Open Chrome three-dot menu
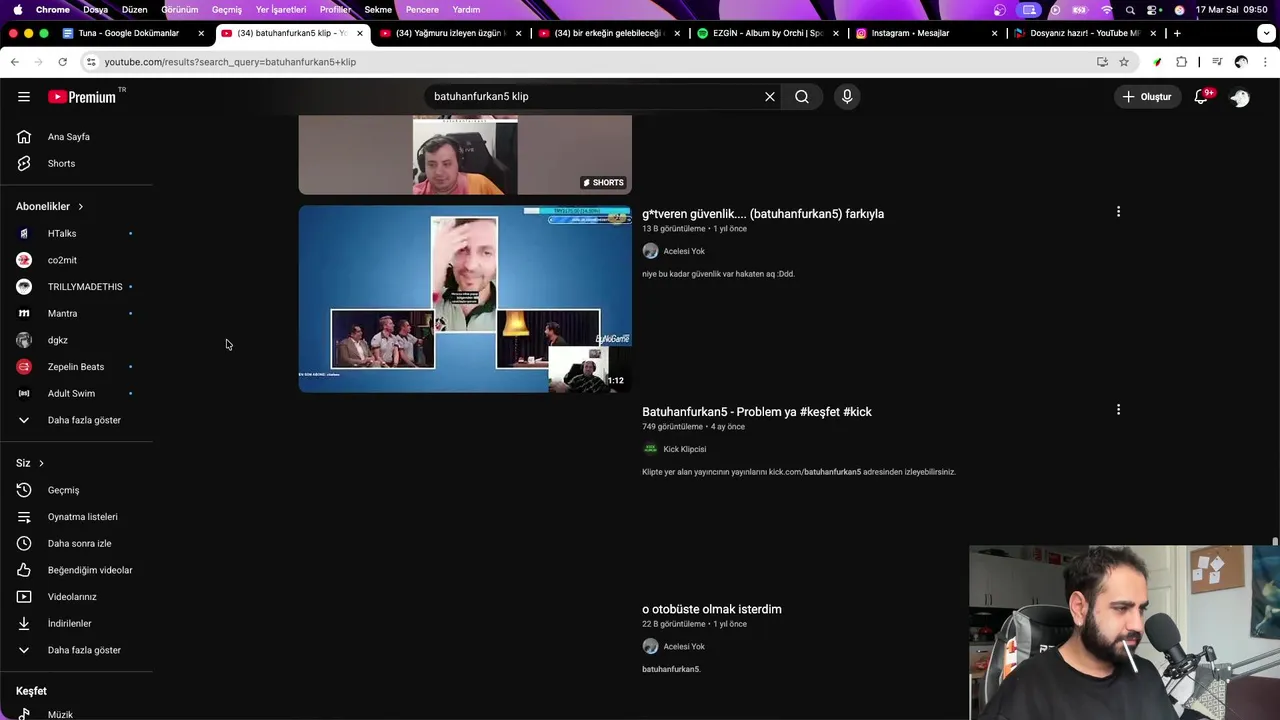This screenshot has width=1280, height=720. click(1265, 62)
